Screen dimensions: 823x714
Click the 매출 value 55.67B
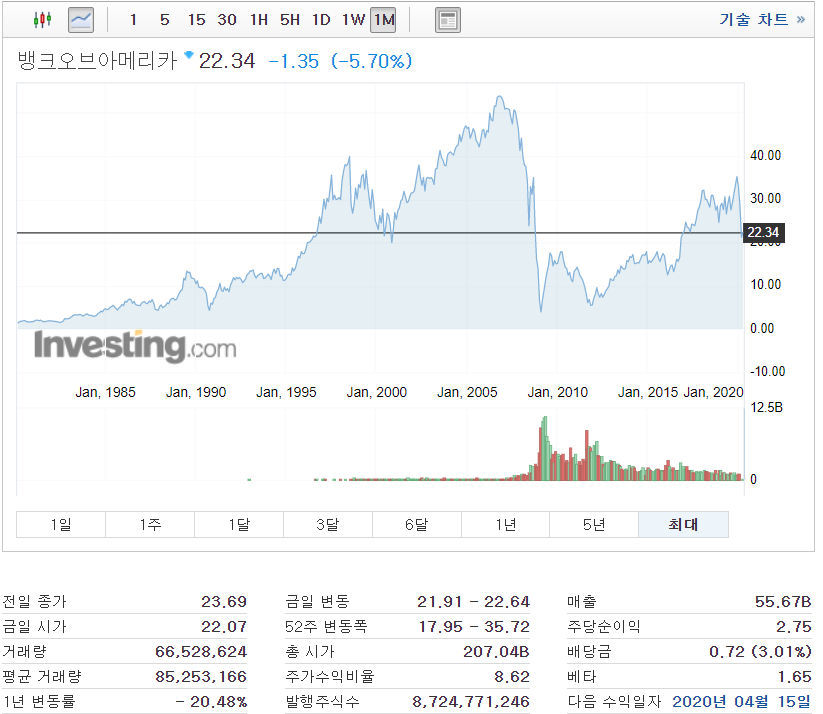[783, 602]
